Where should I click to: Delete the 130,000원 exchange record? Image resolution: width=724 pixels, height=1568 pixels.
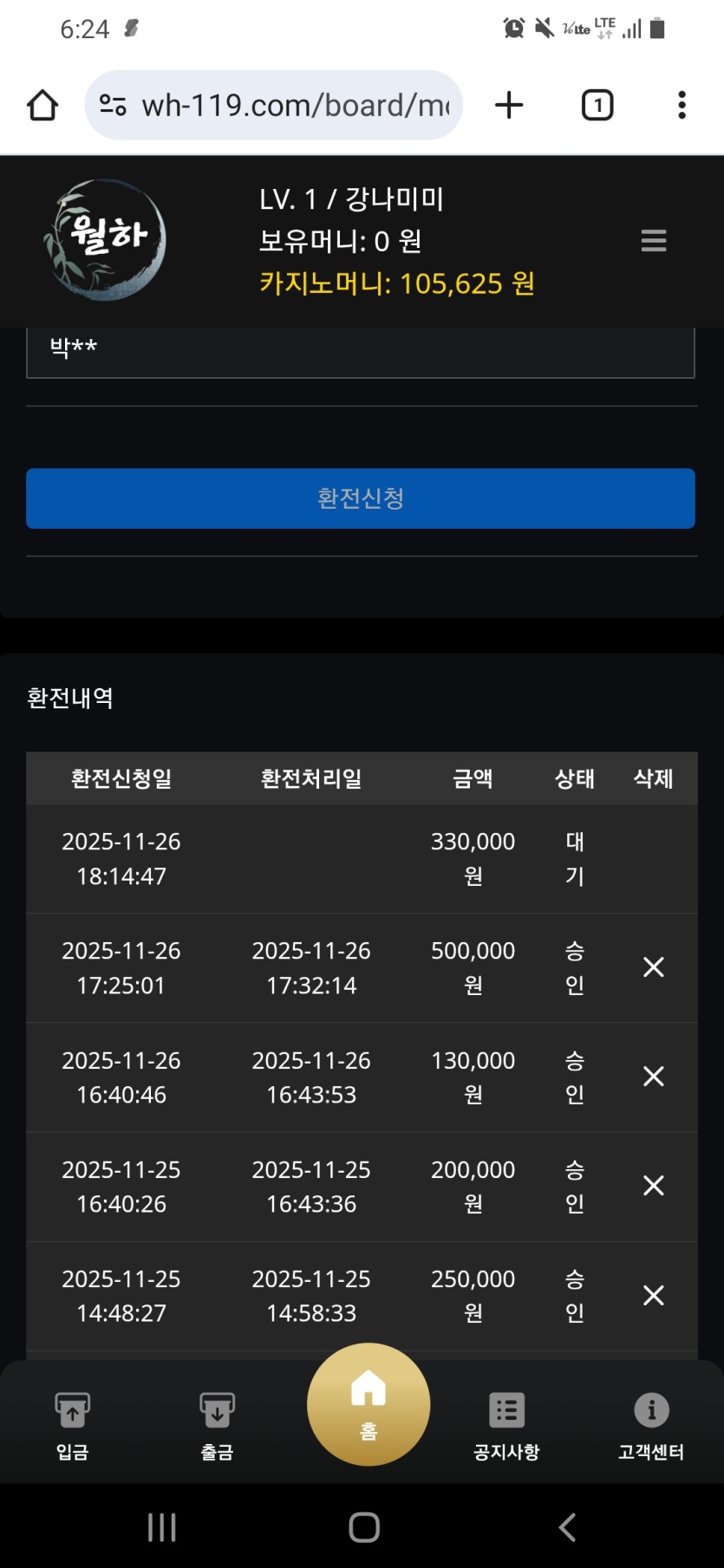(x=653, y=1077)
